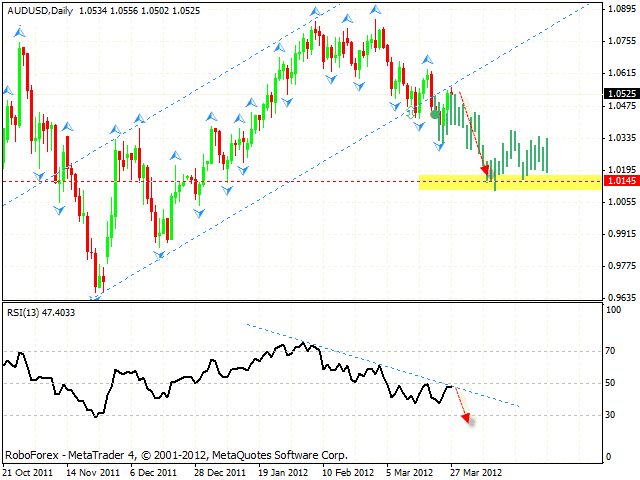
Task: Click the 0.9635 price axis label
Action: click(x=620, y=298)
